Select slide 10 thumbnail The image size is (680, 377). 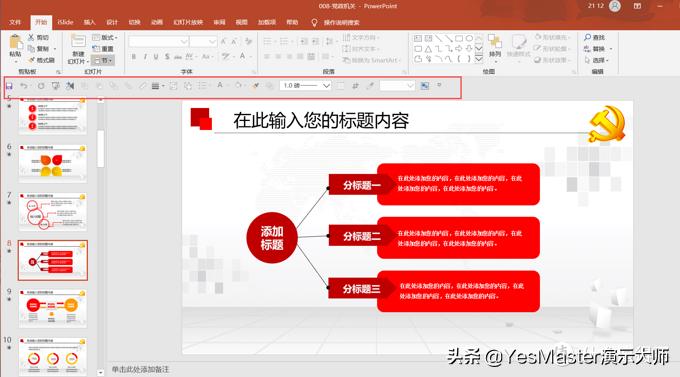pyautogui.click(x=52, y=357)
